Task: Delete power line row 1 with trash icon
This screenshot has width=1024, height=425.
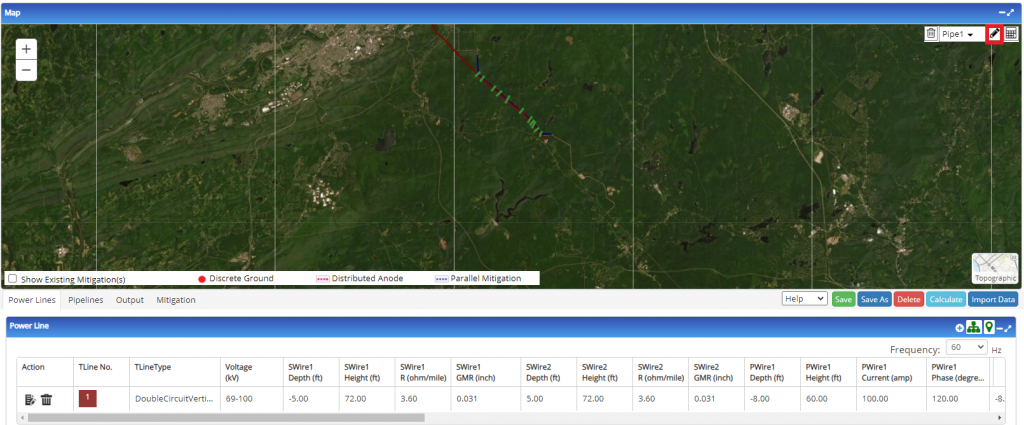Action: click(46, 399)
